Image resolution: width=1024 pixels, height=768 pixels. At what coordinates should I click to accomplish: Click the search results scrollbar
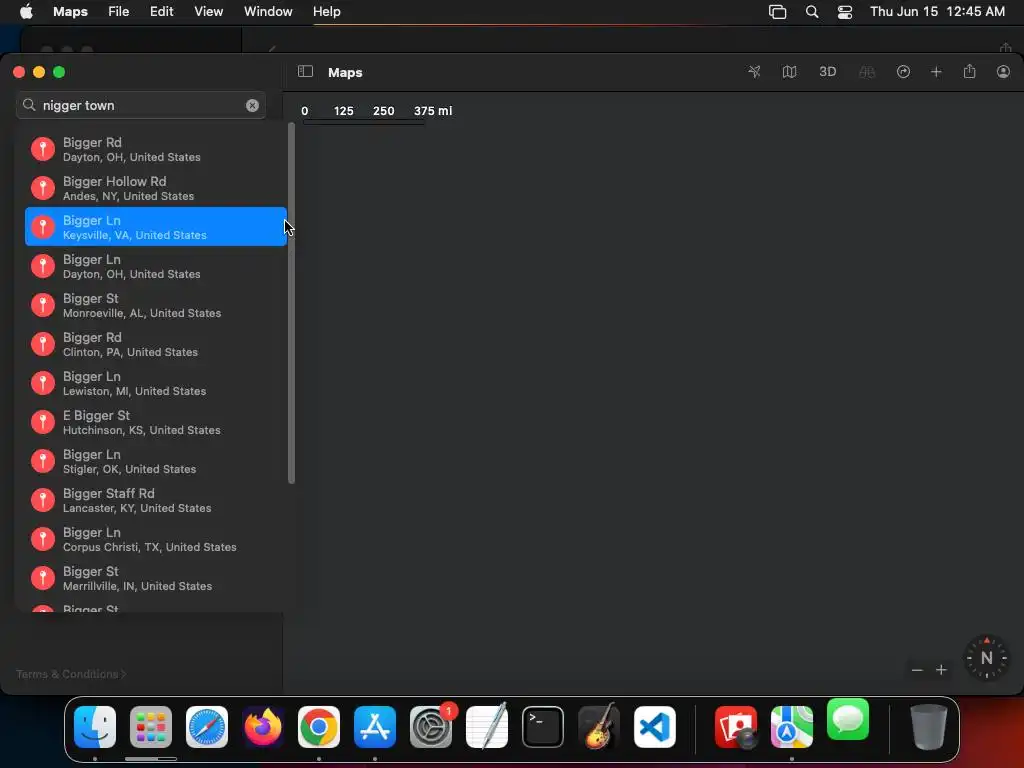[291, 304]
